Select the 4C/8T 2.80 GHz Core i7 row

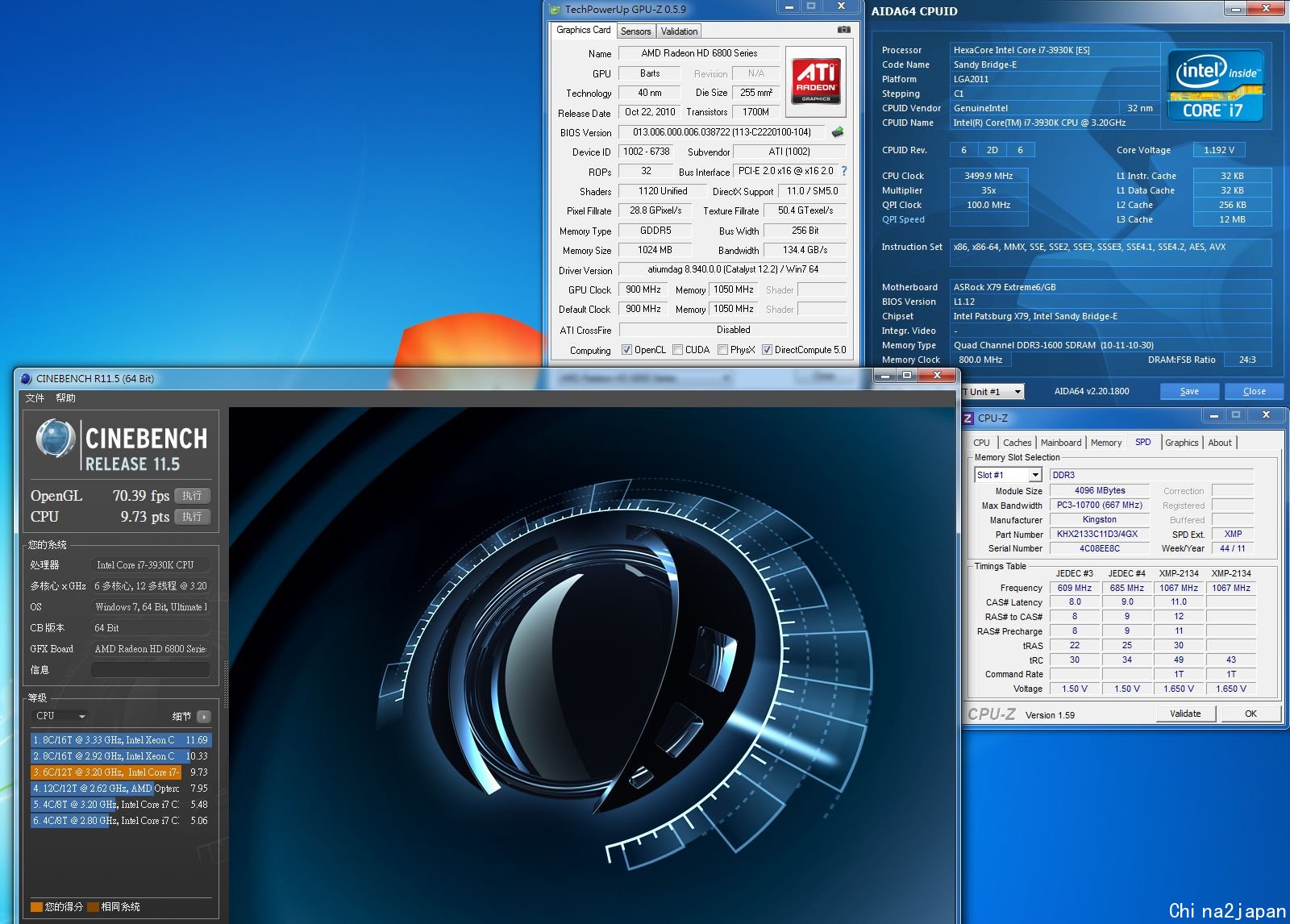[x=121, y=820]
